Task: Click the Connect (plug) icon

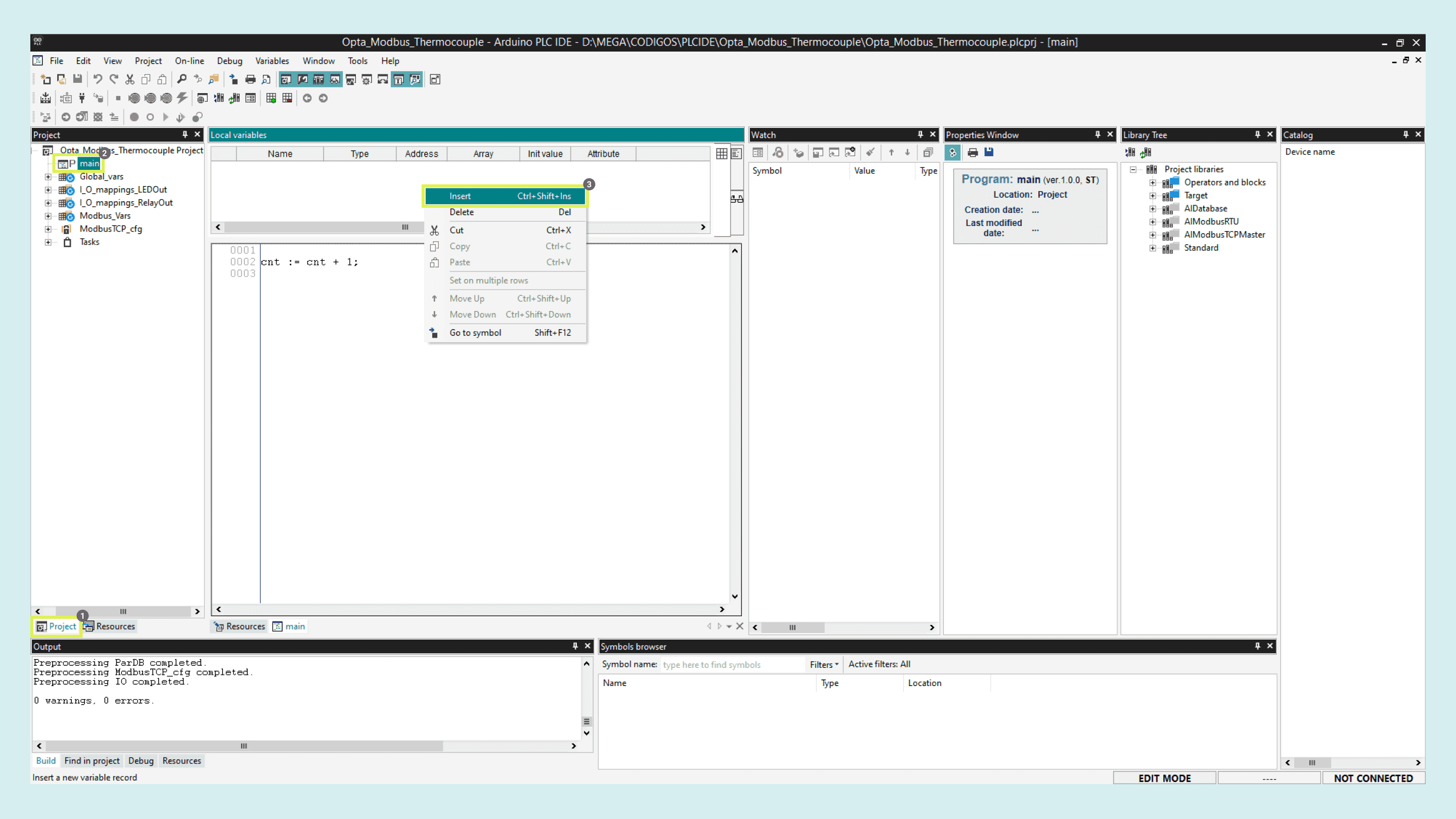Action: pyautogui.click(x=81, y=98)
